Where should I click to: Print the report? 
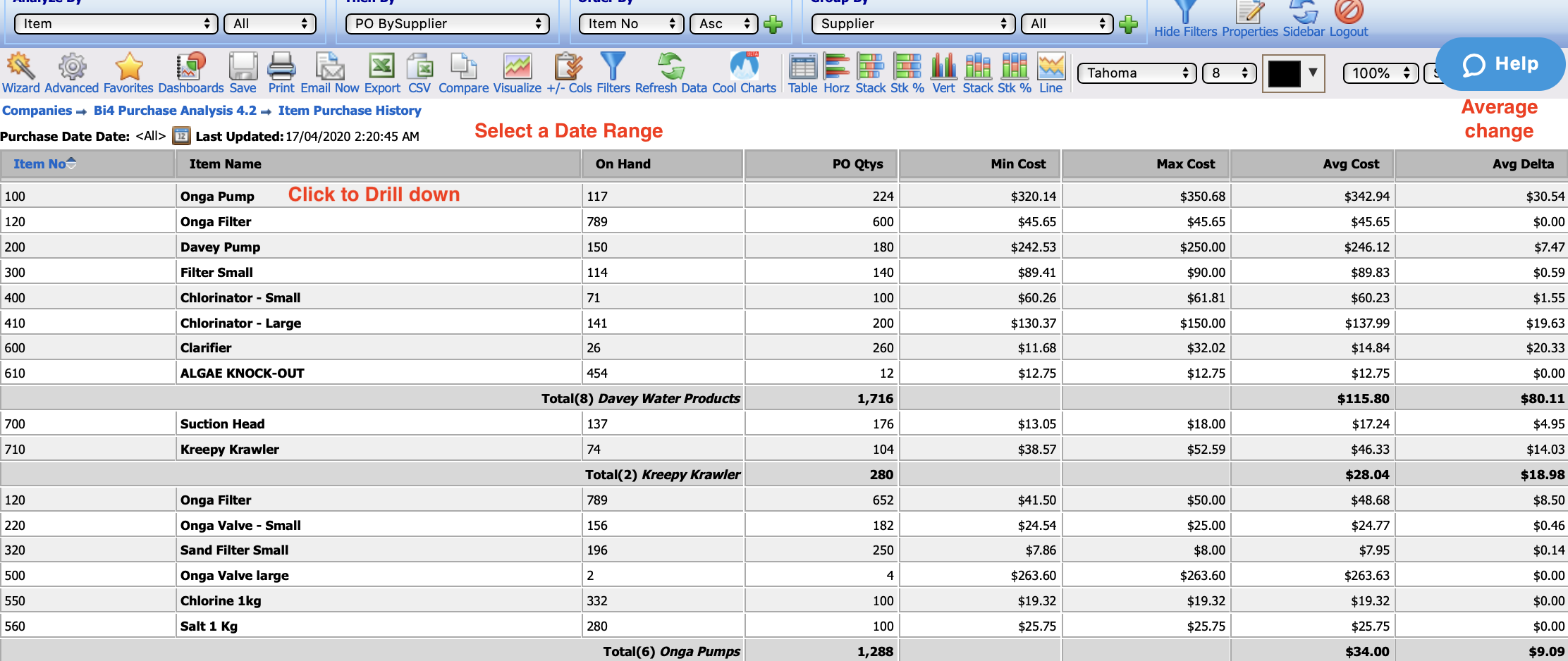point(281,73)
